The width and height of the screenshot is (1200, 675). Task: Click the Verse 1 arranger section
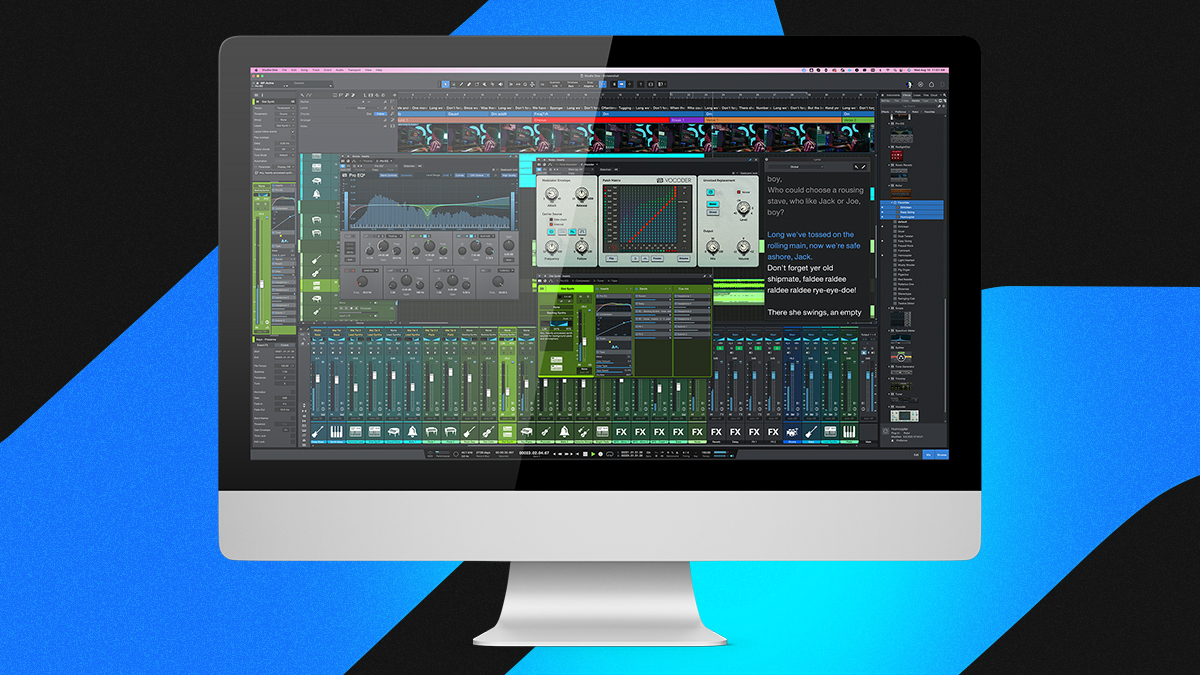773,120
